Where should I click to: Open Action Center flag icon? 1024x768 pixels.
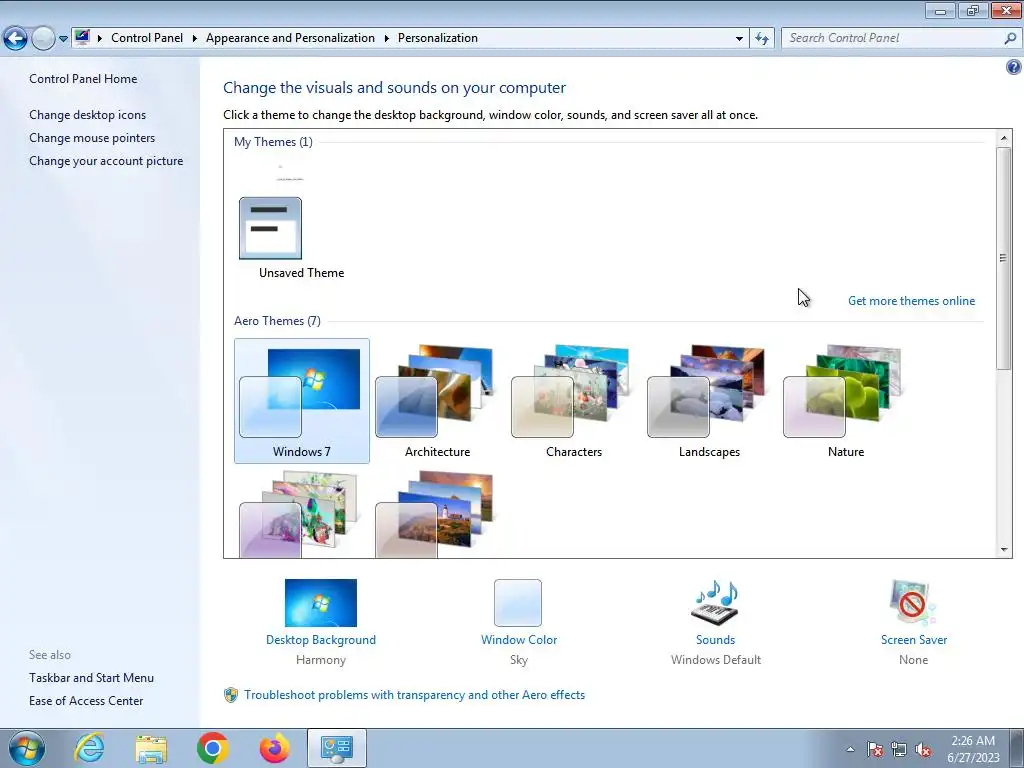point(875,749)
